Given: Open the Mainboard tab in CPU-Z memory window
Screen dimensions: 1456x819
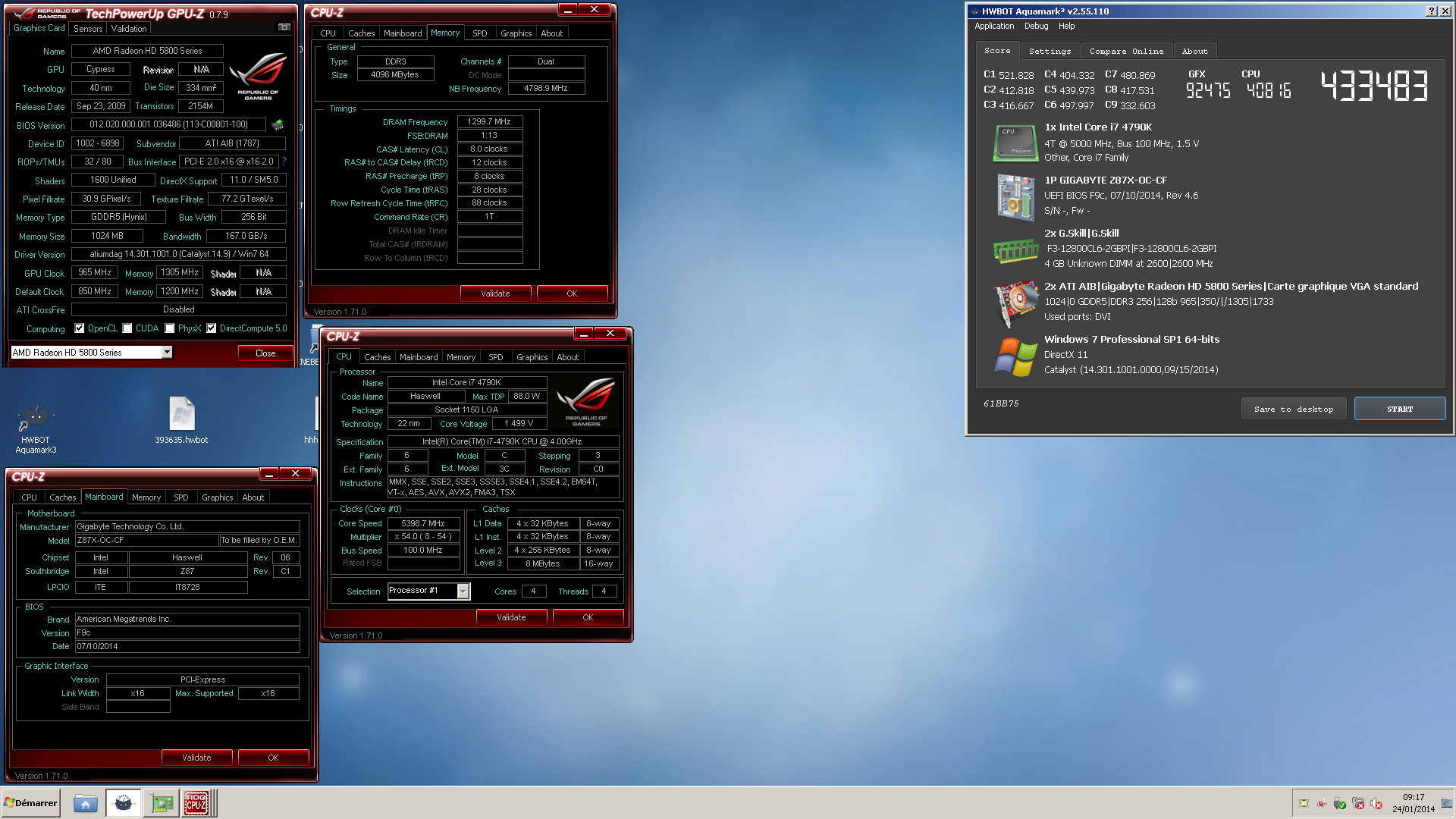Looking at the screenshot, I should 402,33.
